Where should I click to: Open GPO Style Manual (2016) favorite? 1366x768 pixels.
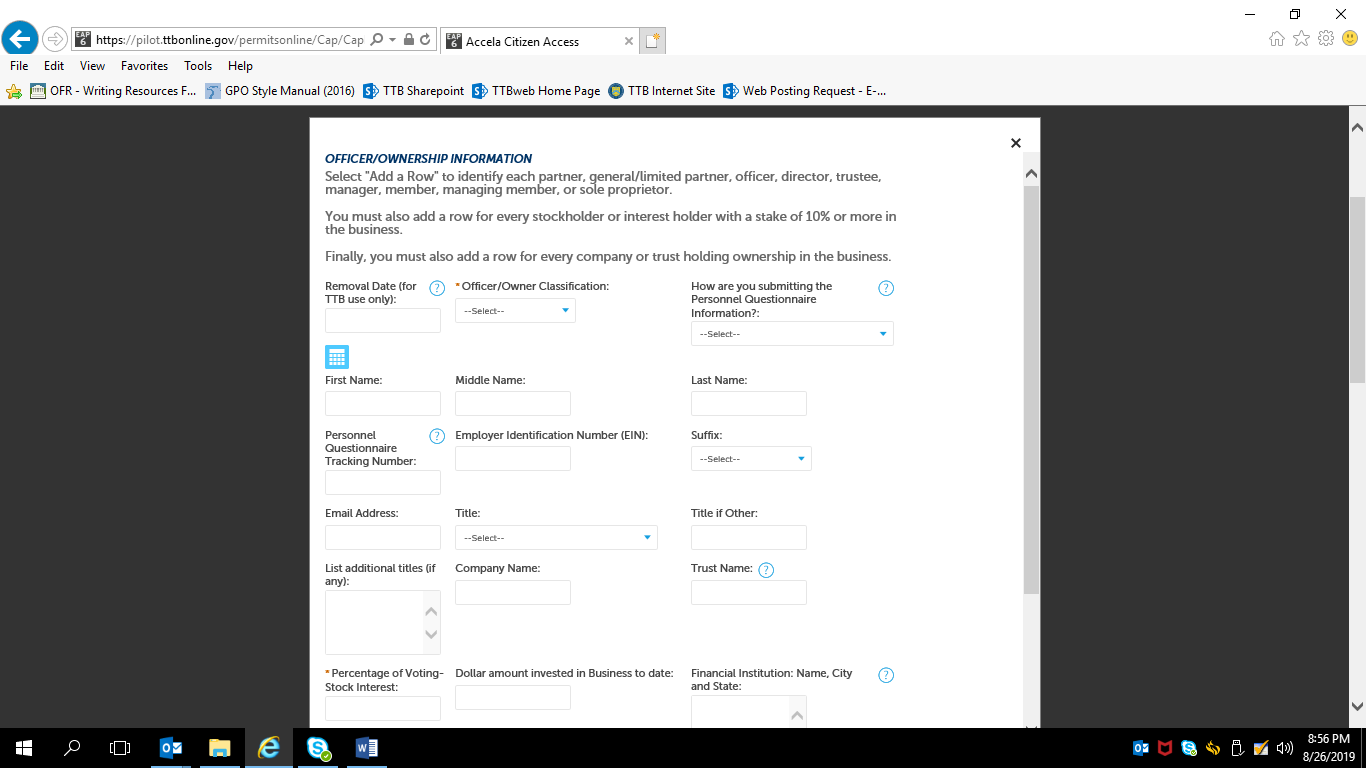point(280,91)
